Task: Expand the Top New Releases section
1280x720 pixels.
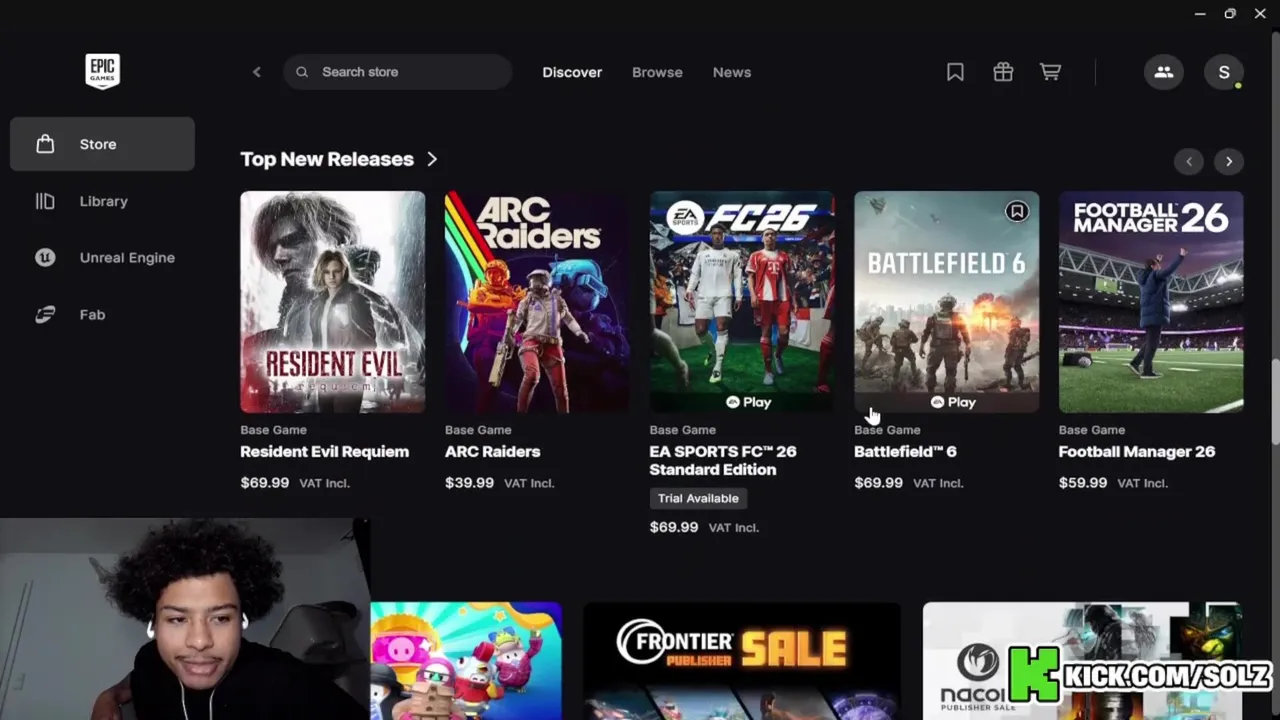Action: point(339,159)
